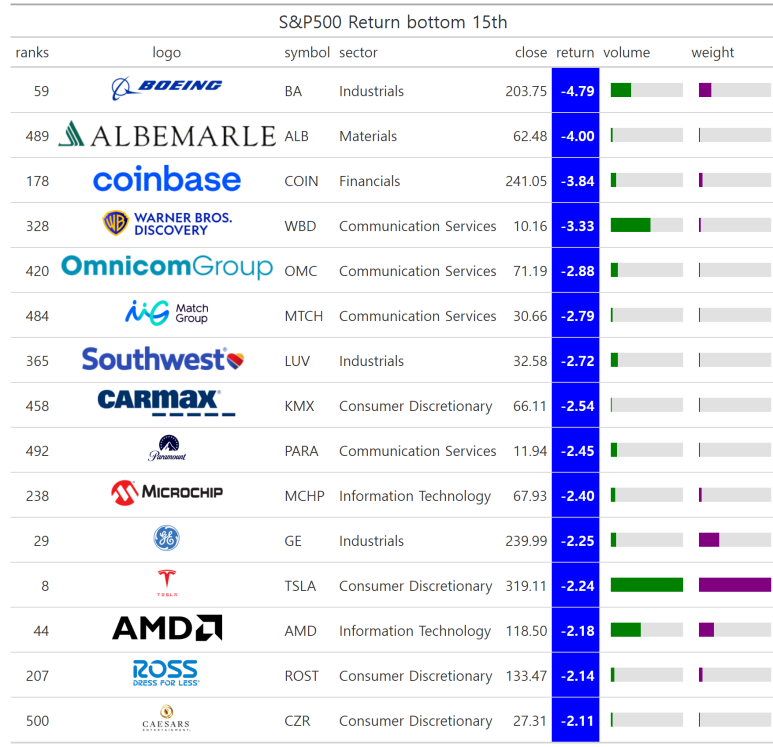Select the ROST symbol cell
The image size is (773, 747).
tap(301, 676)
